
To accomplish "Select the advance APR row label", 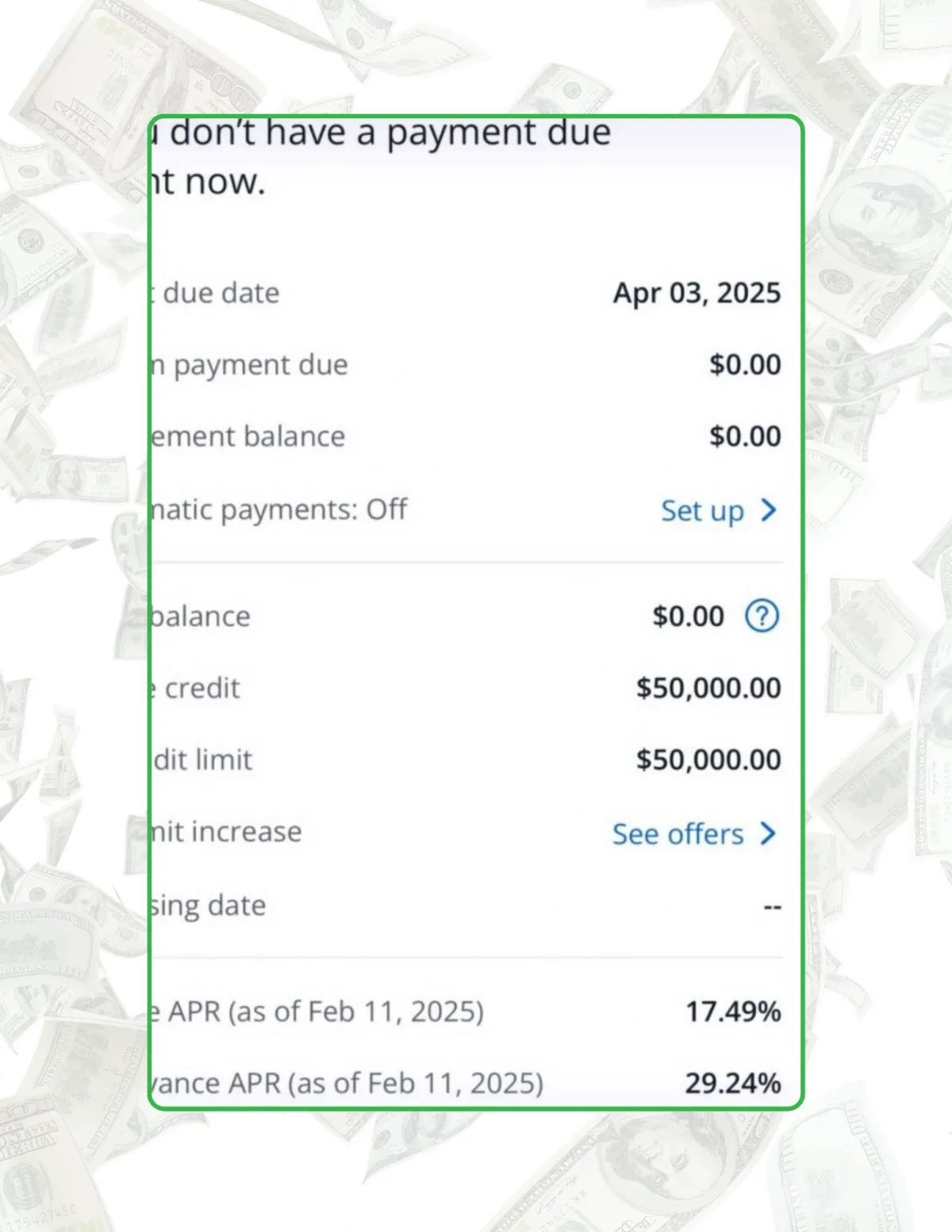I will (x=347, y=1084).
